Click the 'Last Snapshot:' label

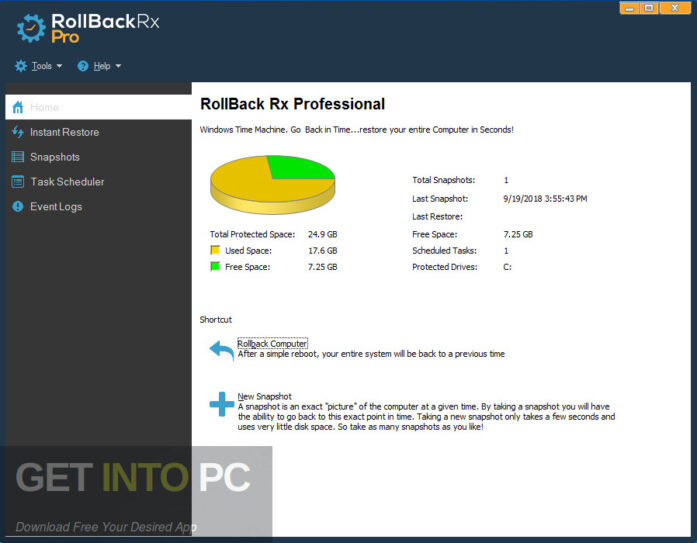[440, 199]
